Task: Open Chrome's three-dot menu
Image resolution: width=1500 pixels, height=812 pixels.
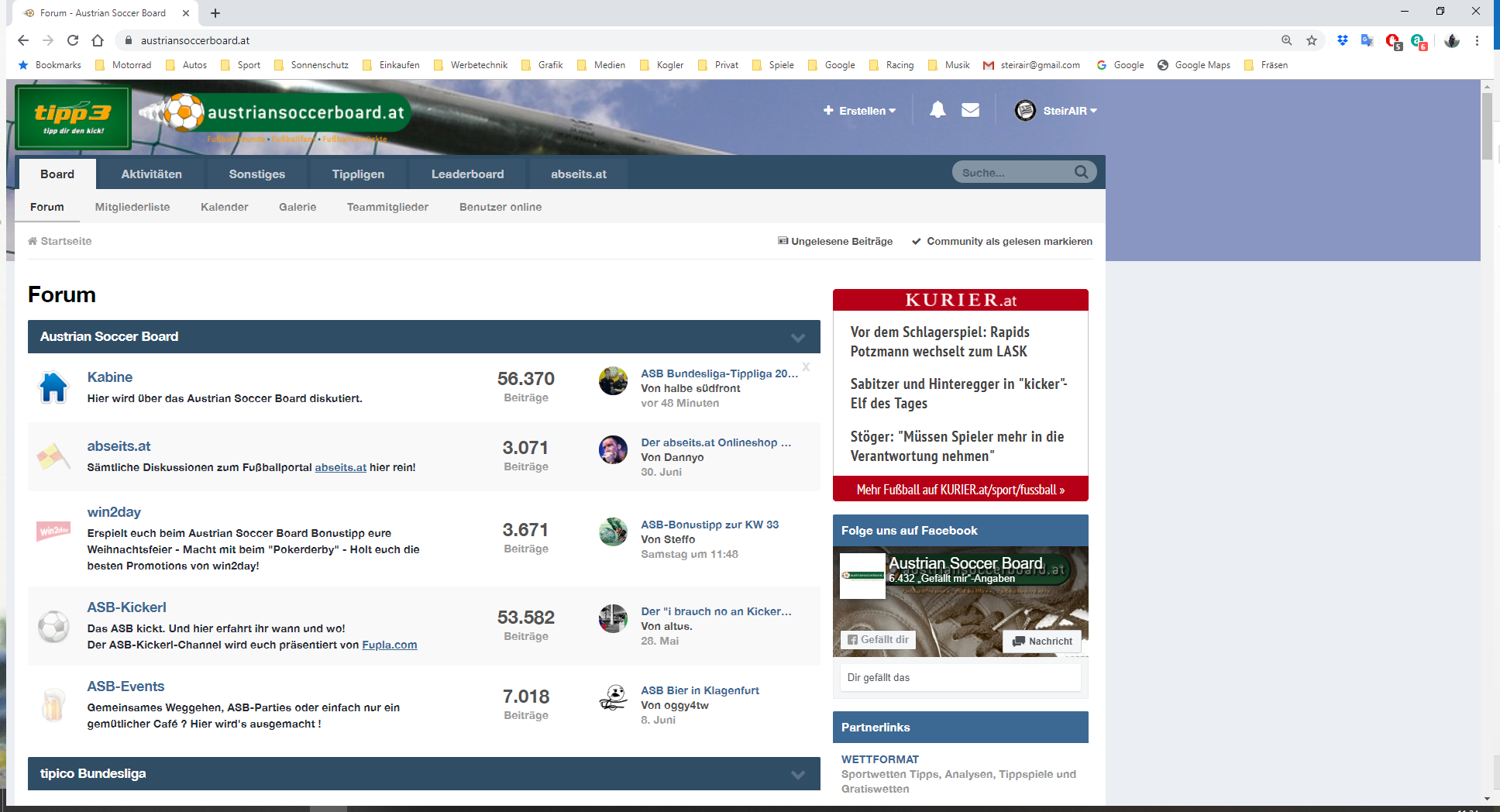Action: 1478,40
